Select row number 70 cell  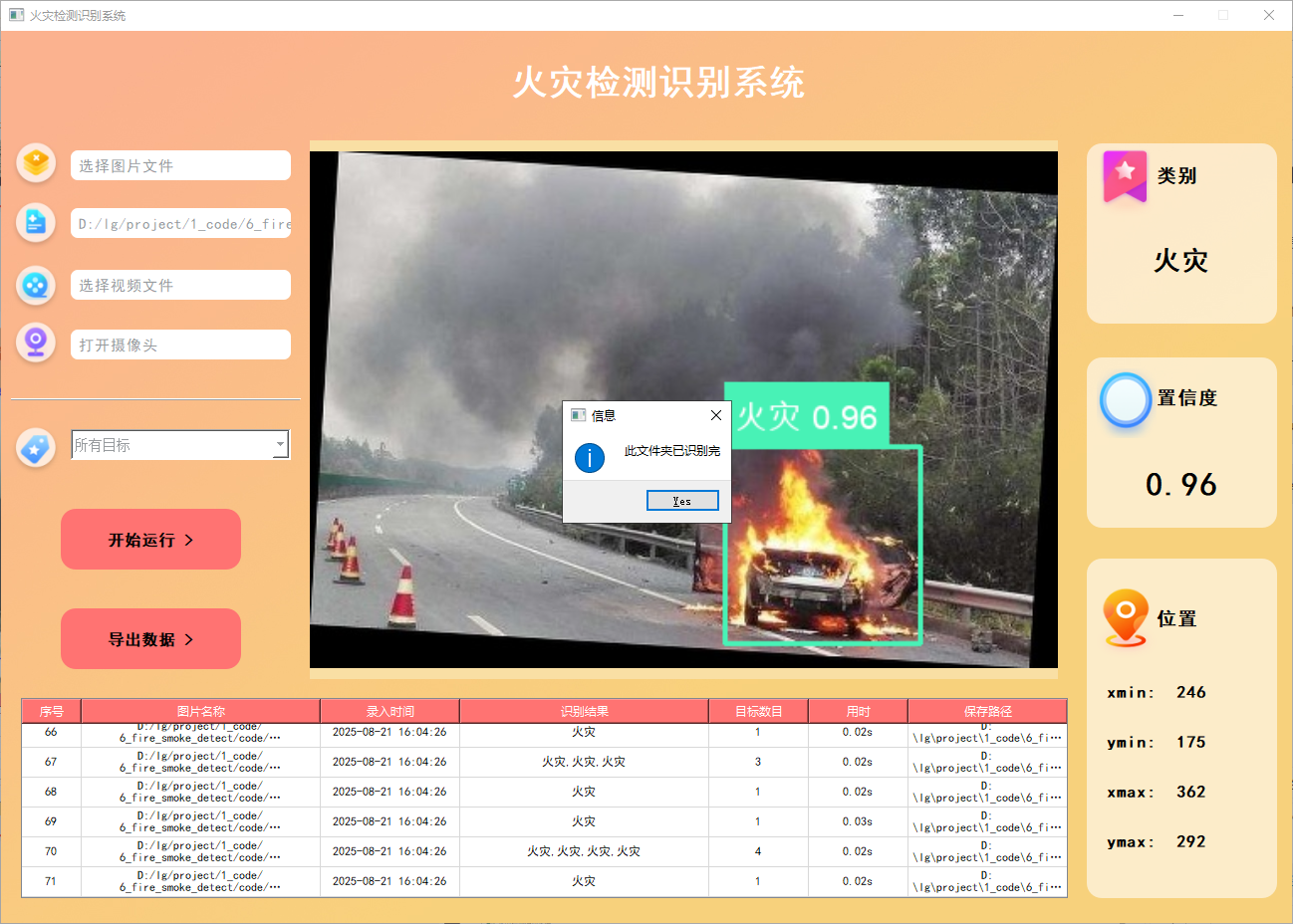click(x=51, y=851)
